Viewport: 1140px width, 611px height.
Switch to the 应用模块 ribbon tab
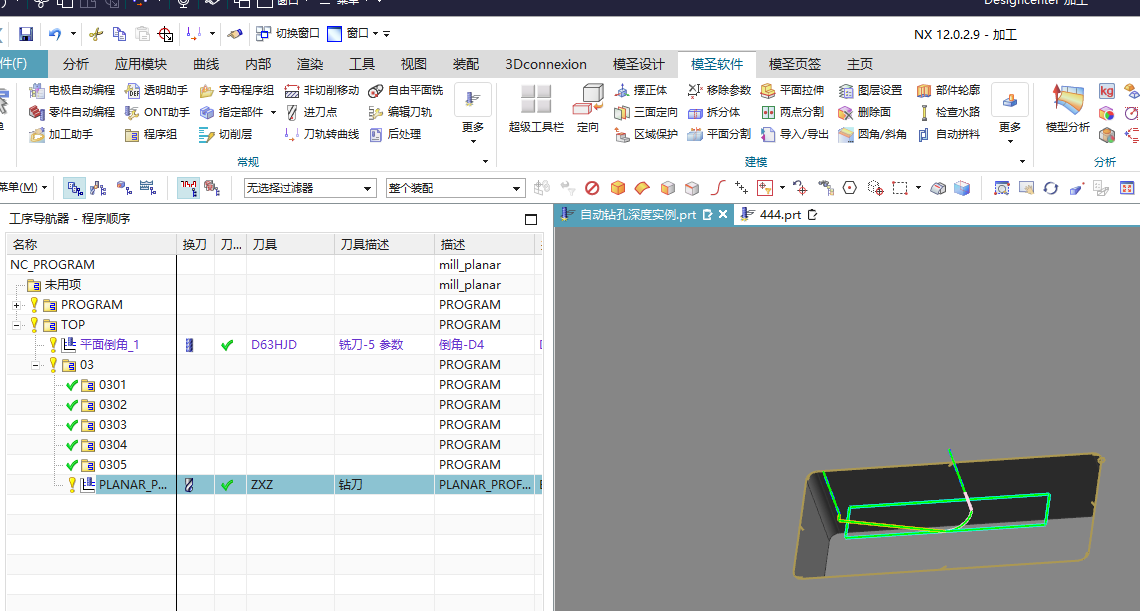[141, 64]
